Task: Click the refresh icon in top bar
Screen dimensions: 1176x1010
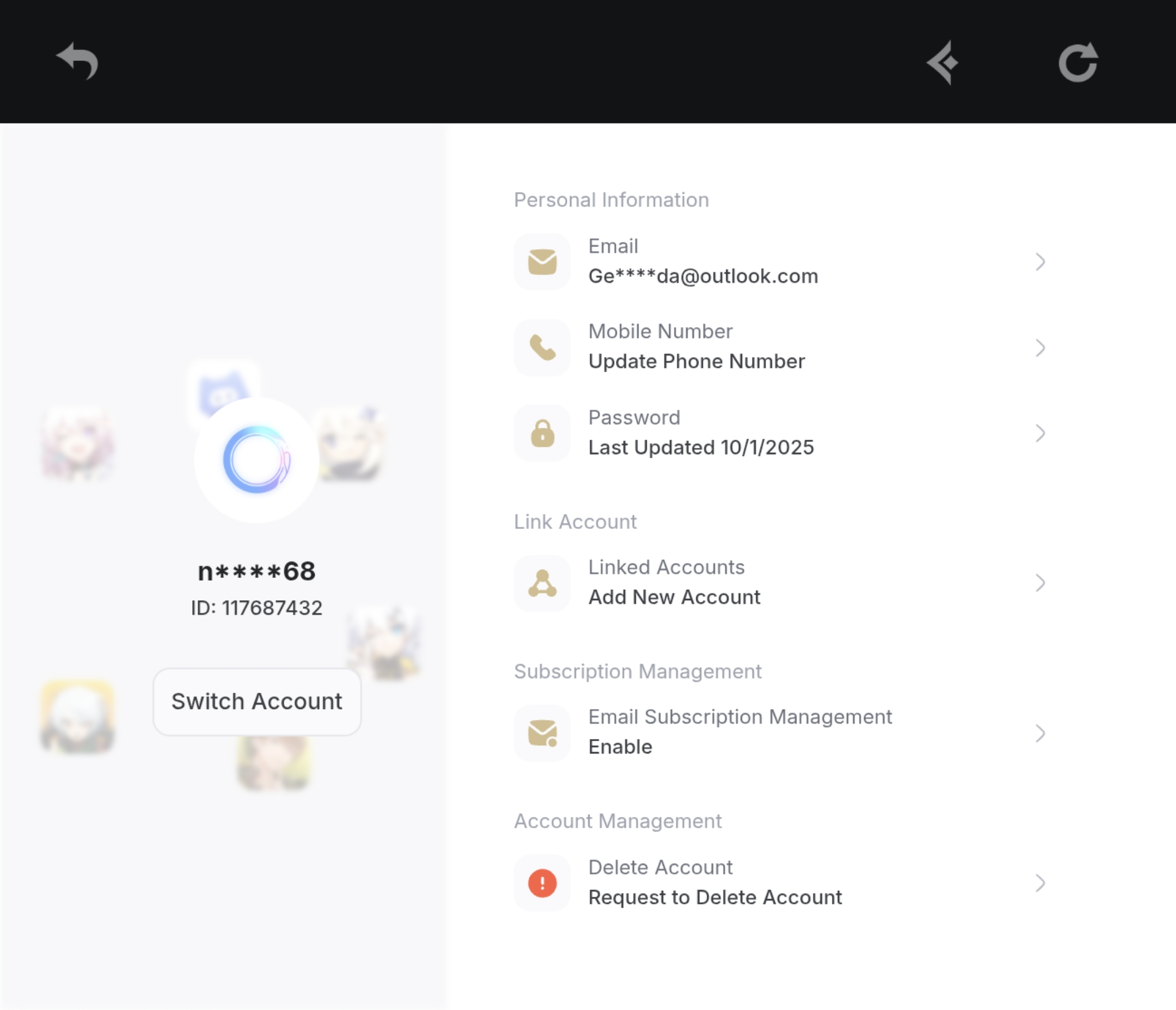Action: (1079, 62)
